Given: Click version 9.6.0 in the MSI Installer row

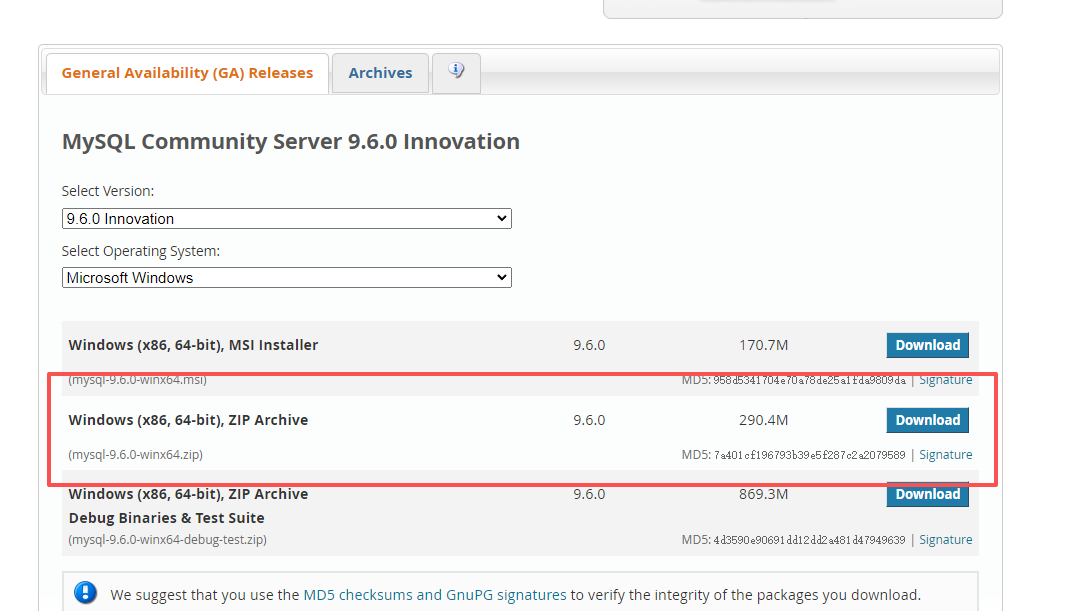Looking at the screenshot, I should [589, 345].
